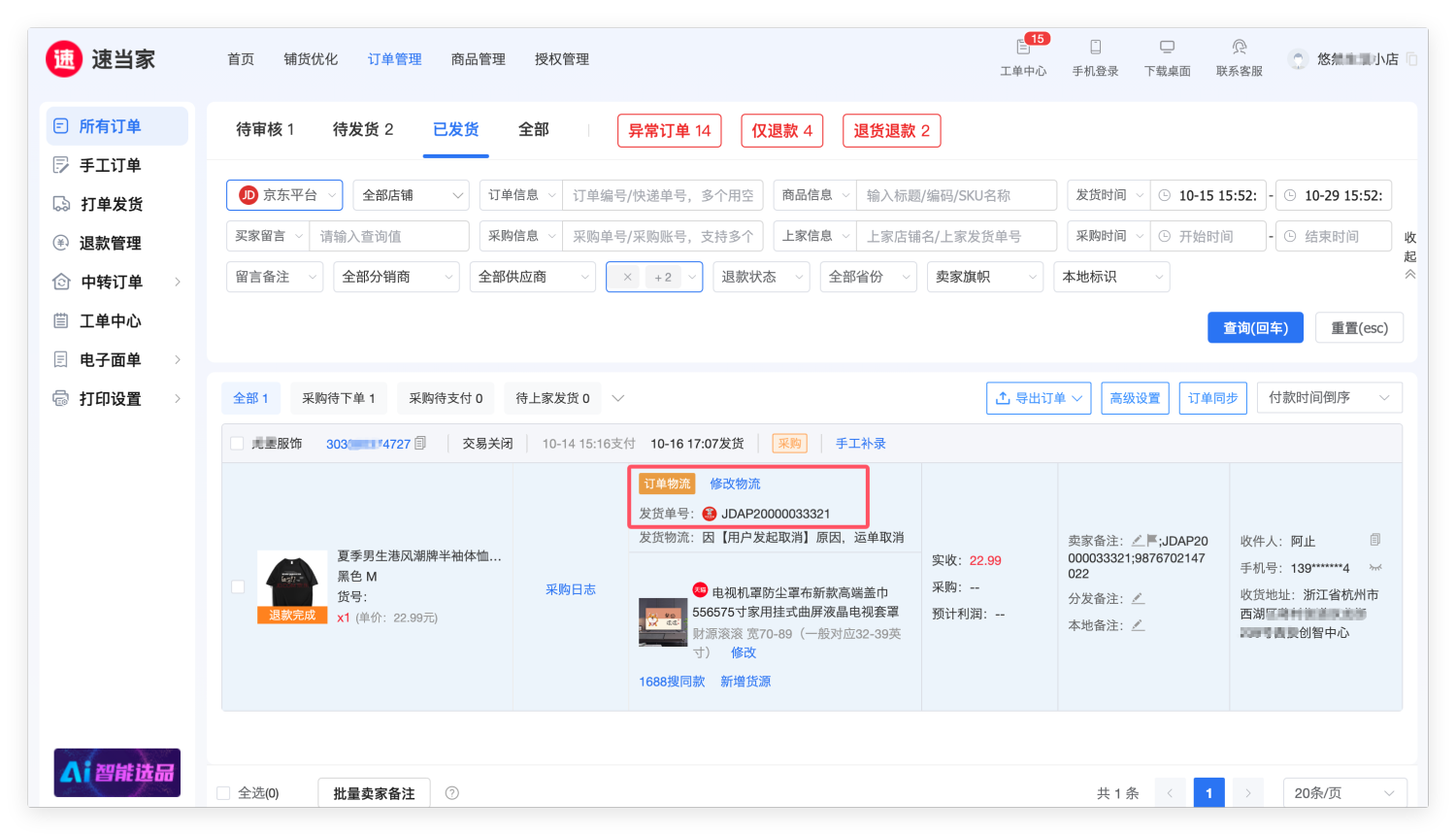
Task: Click the 手机登录 phone icon
Action: pos(1095,48)
